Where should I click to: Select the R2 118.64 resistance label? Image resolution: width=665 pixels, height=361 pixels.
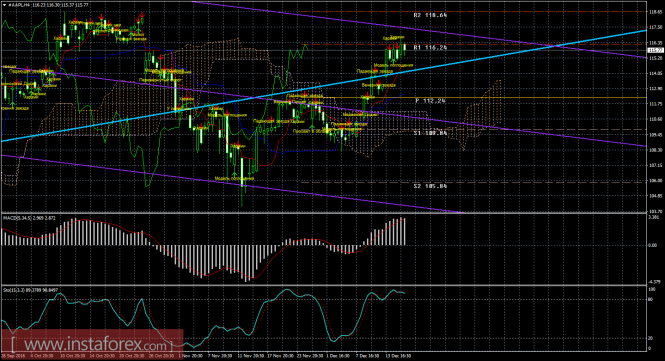[x=430, y=15]
